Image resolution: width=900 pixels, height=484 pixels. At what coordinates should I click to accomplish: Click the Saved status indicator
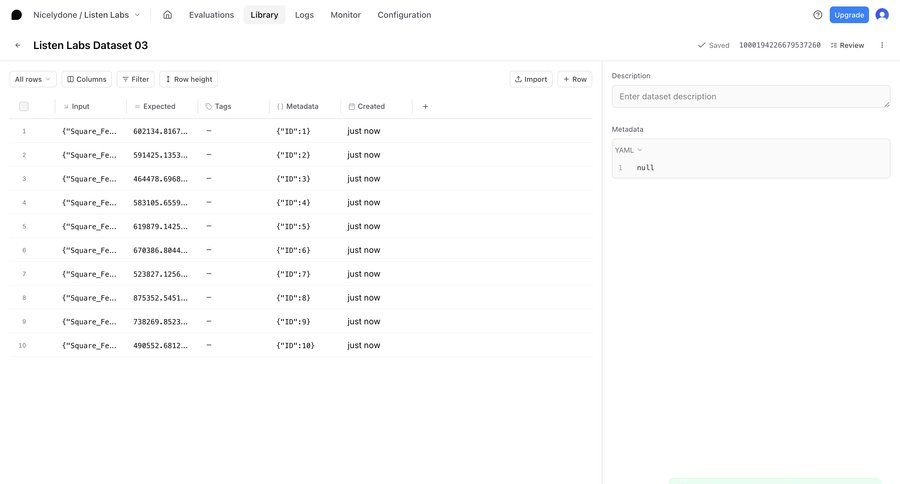(713, 45)
